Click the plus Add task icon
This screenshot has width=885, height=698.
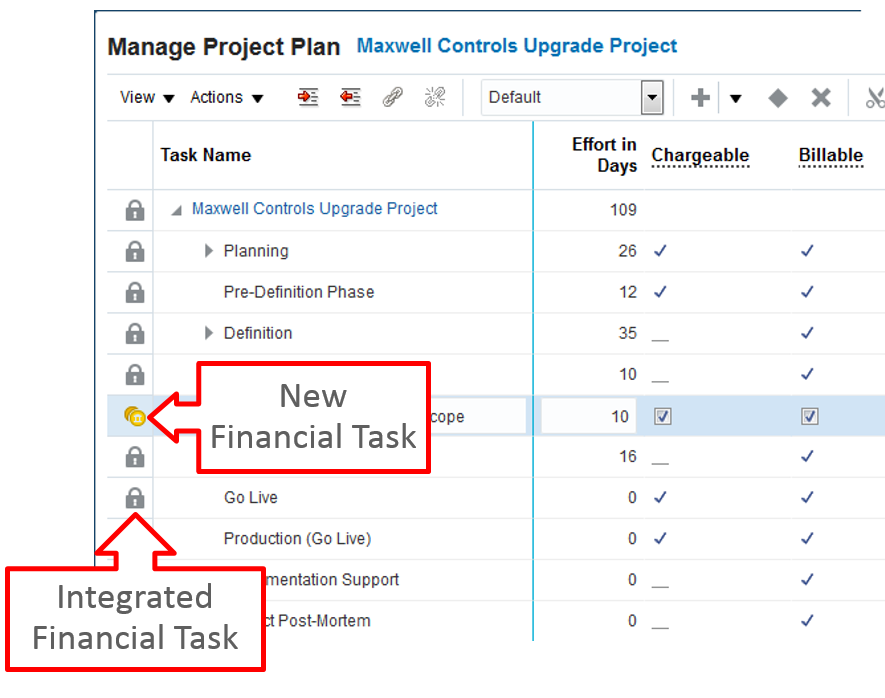700,98
